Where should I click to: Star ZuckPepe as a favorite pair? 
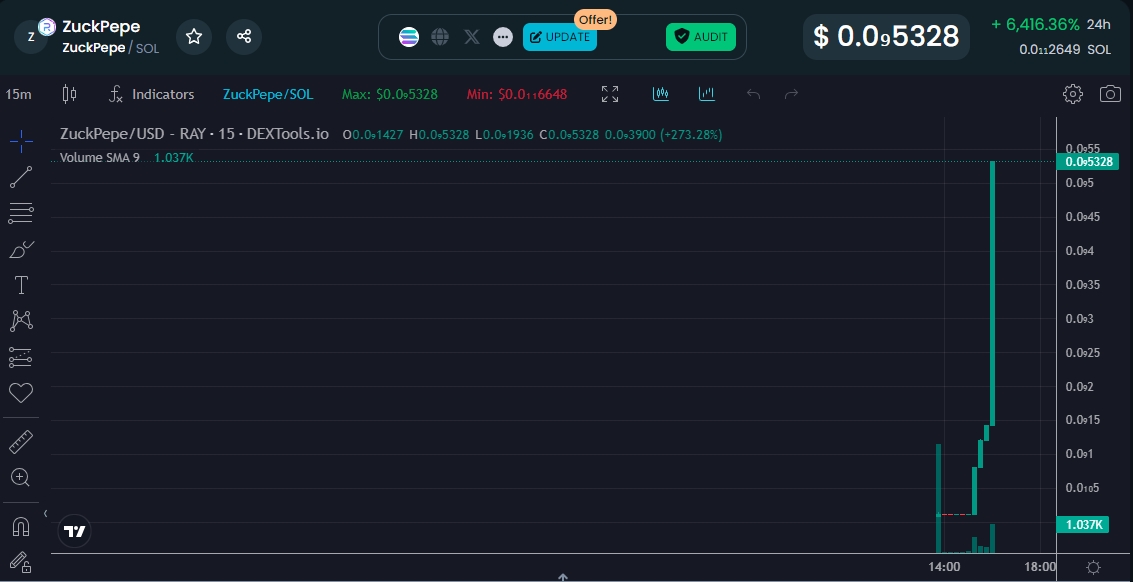point(194,36)
